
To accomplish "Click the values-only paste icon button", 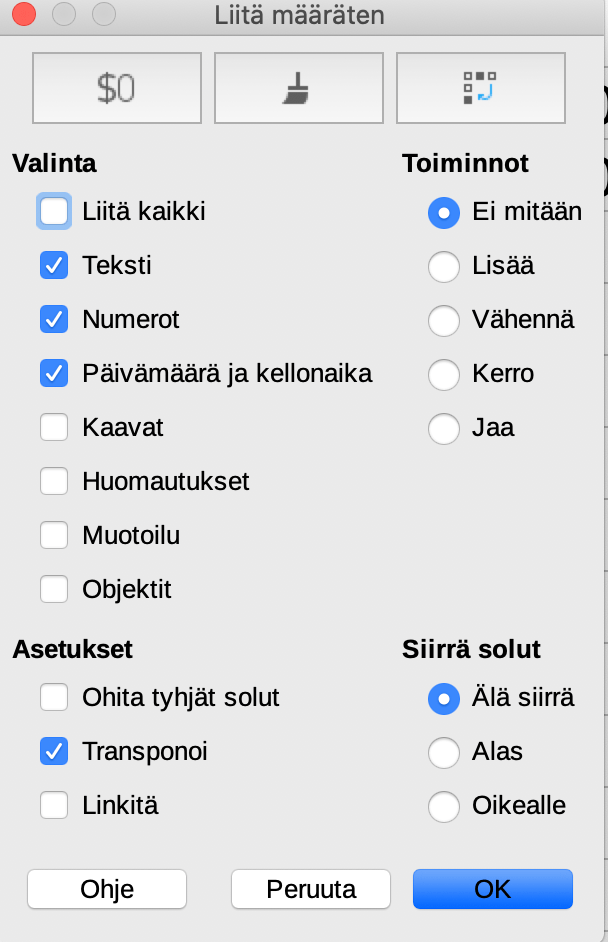I will pos(117,88).
